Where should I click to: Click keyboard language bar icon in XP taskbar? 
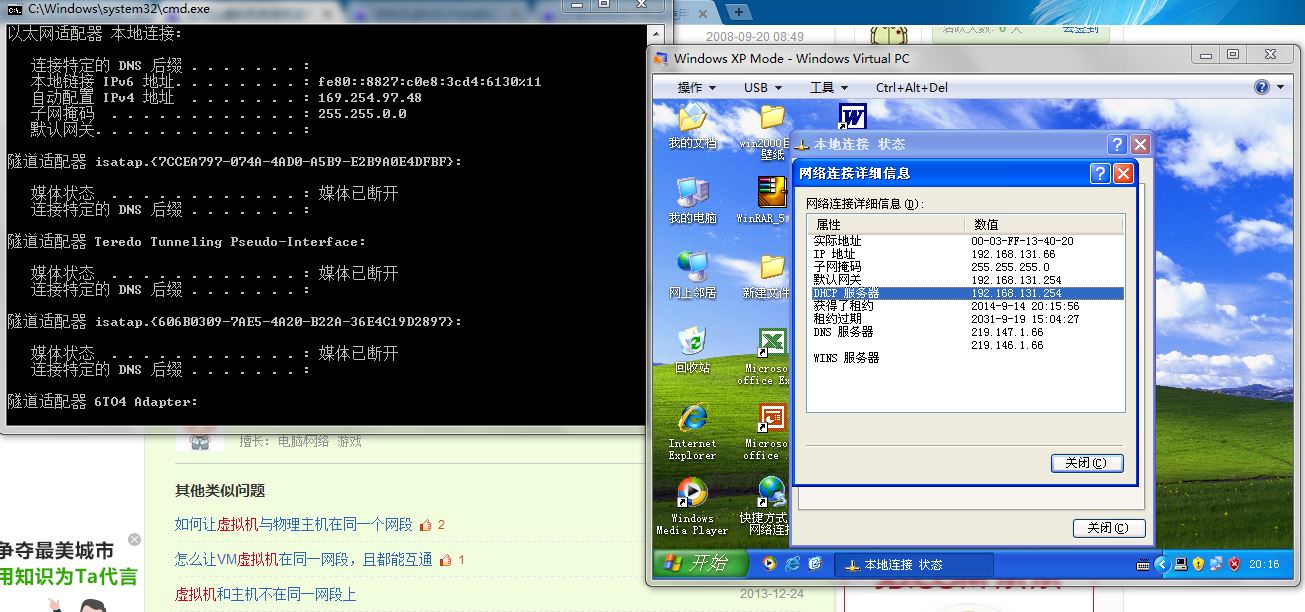(x=1142, y=564)
